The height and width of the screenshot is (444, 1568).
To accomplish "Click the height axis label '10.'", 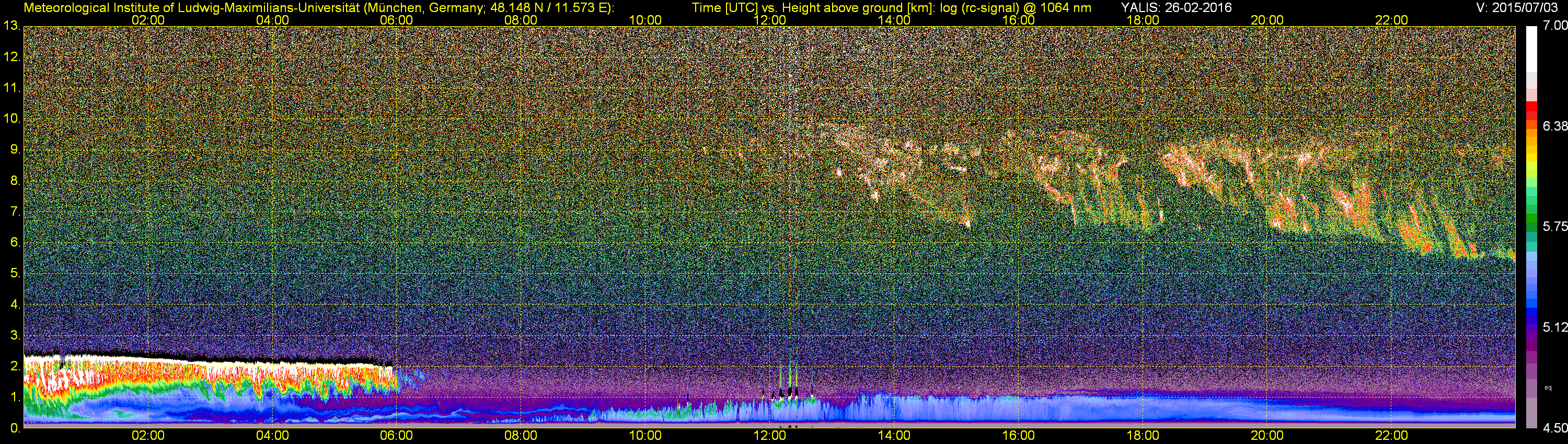I will (11, 118).
